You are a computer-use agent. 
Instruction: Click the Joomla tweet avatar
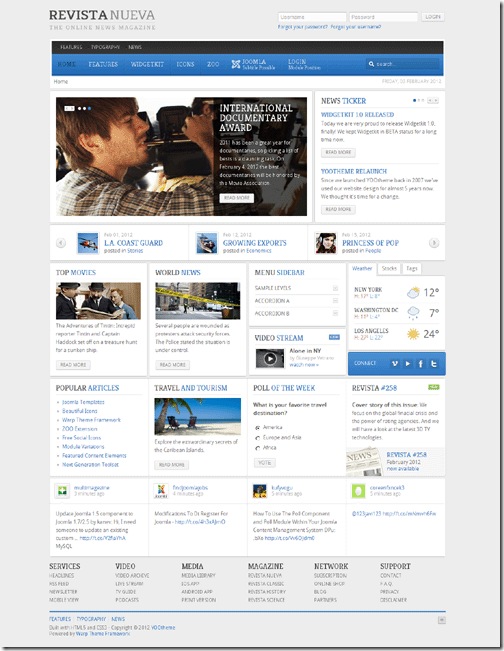pos(161,491)
